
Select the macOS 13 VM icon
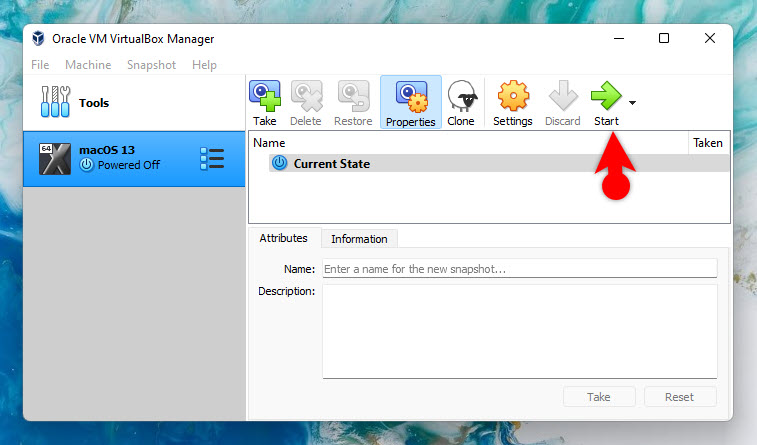tap(55, 159)
